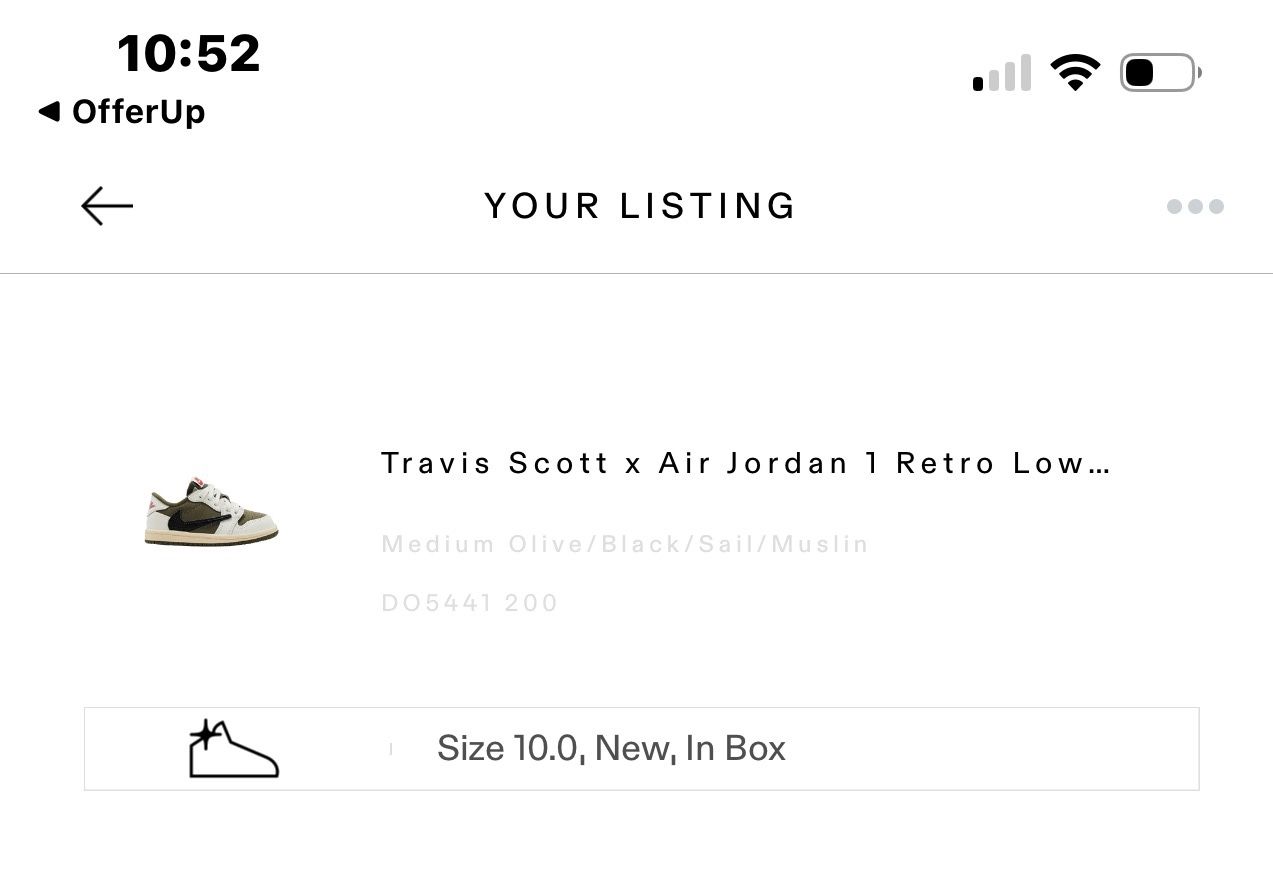
Task: Return to app via OfferUp label
Action: click(138, 111)
